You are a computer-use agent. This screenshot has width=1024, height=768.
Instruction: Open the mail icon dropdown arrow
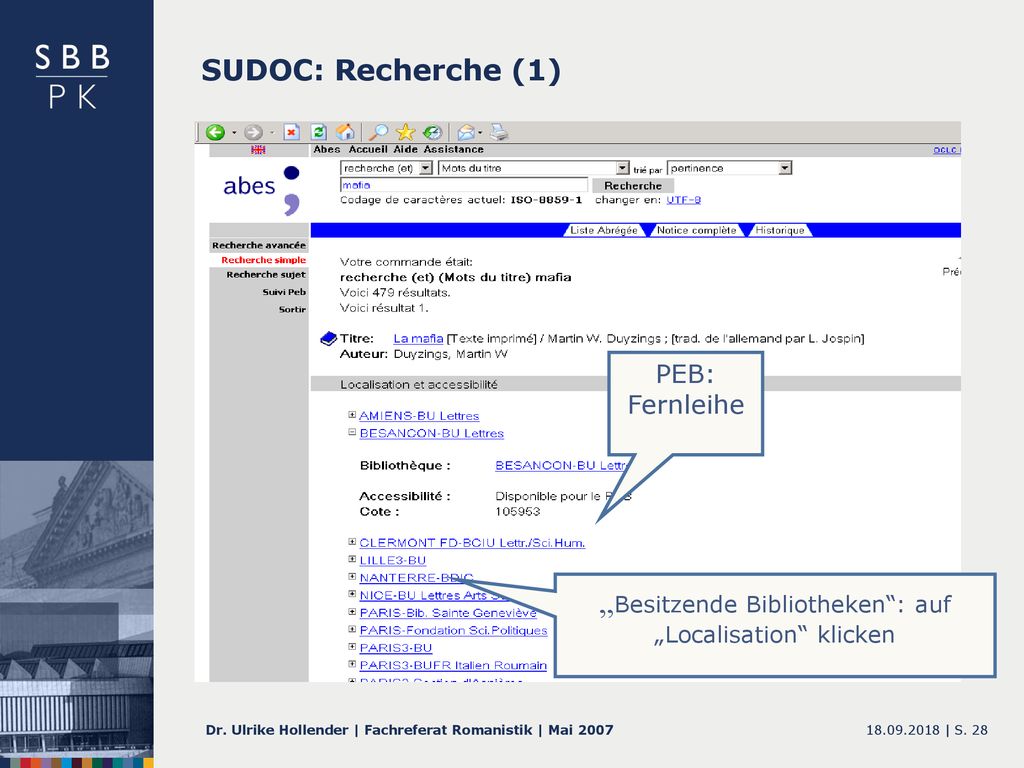481,133
